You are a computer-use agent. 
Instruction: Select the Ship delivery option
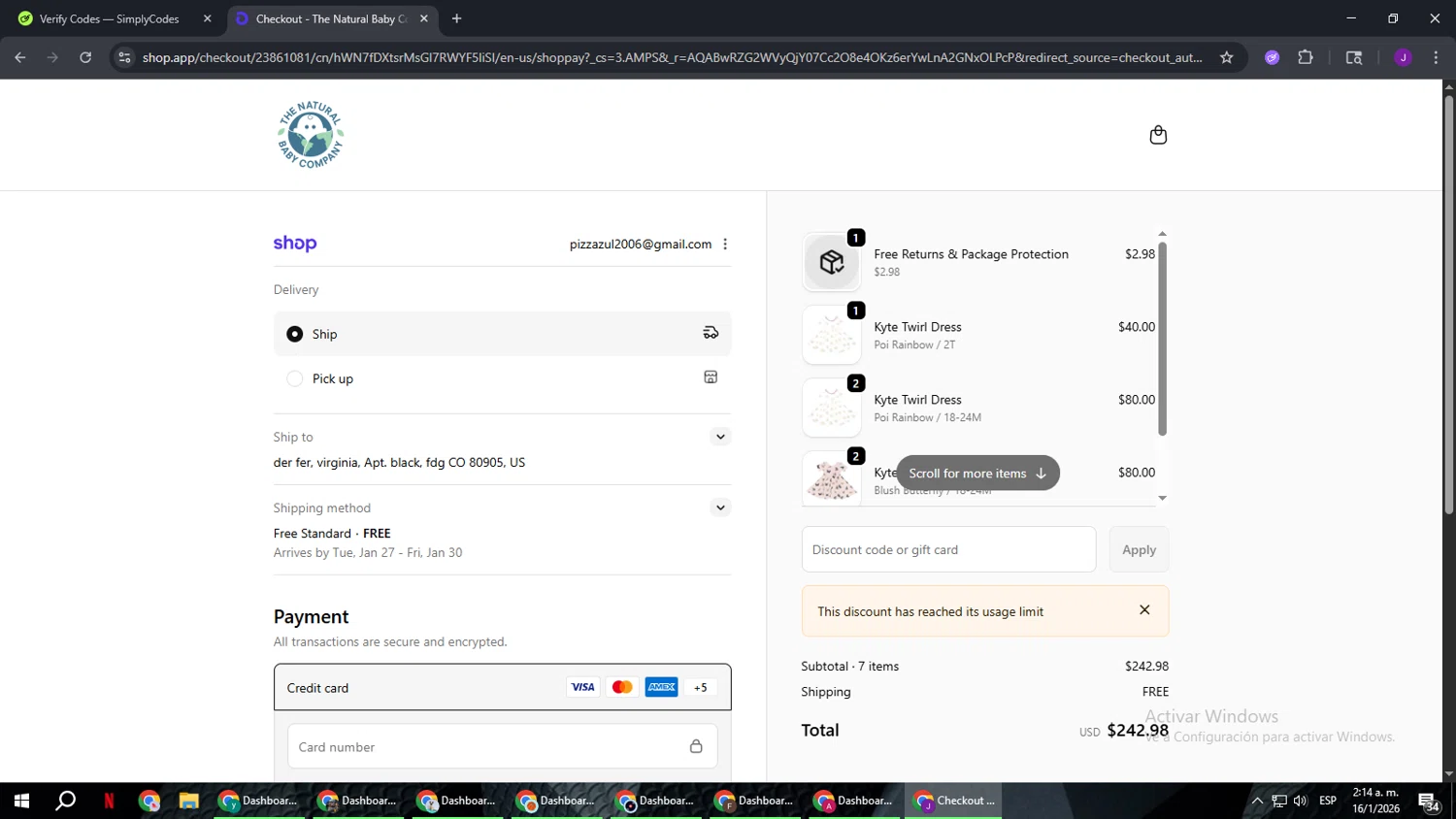pyautogui.click(x=502, y=334)
